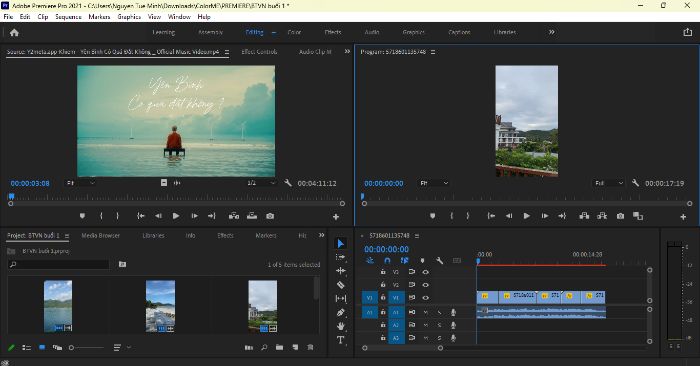Click New Item icon in Project panel

pos(295,347)
